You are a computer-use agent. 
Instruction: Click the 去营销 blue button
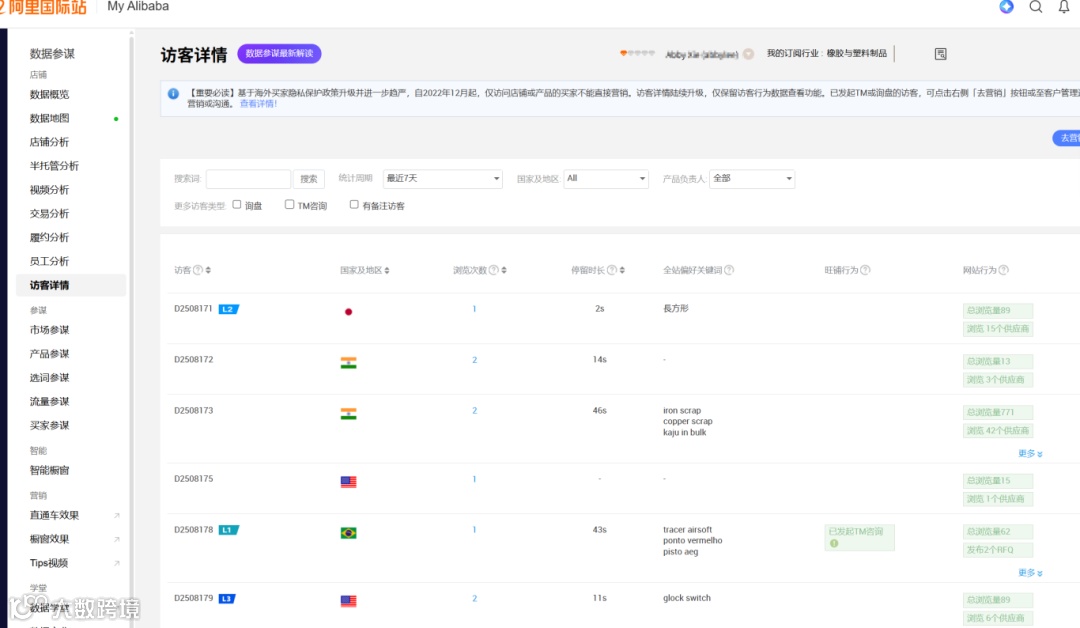[1067, 138]
